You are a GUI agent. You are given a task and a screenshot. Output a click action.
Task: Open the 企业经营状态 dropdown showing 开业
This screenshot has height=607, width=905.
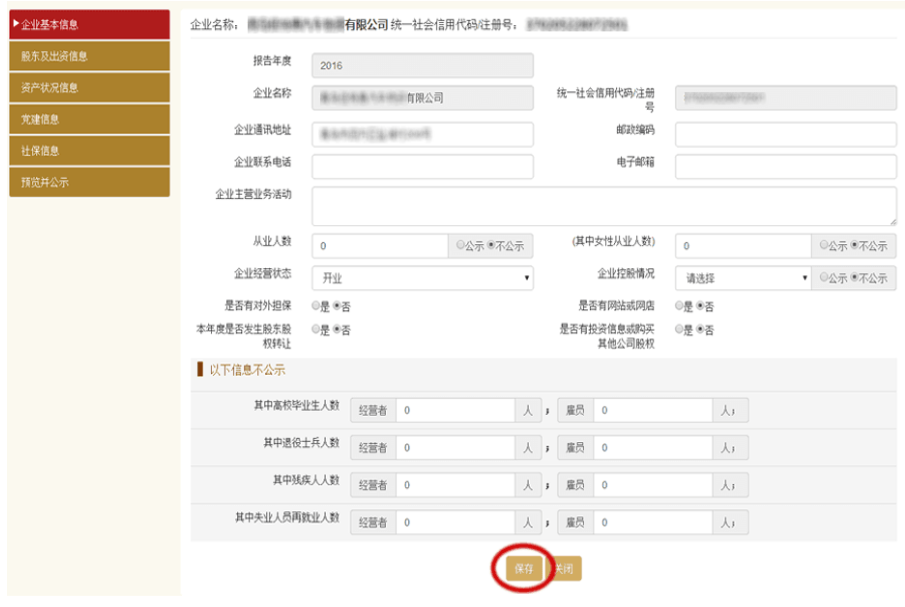click(422, 278)
